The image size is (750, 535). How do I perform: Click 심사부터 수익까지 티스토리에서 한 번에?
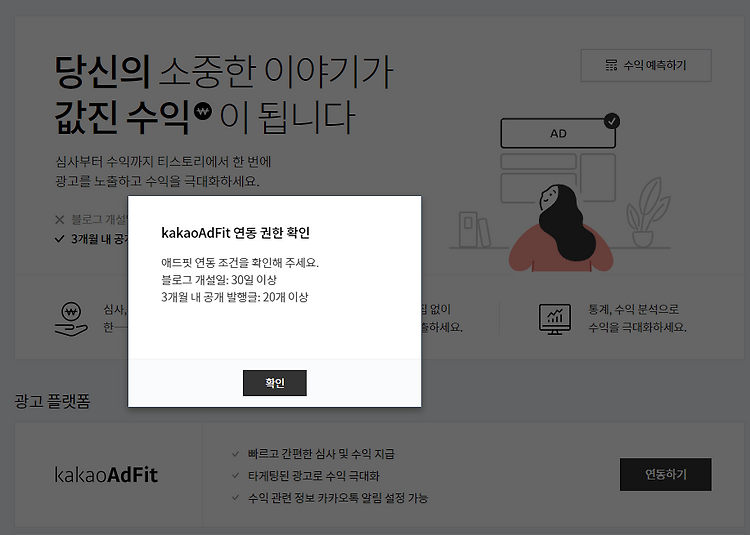pos(163,162)
